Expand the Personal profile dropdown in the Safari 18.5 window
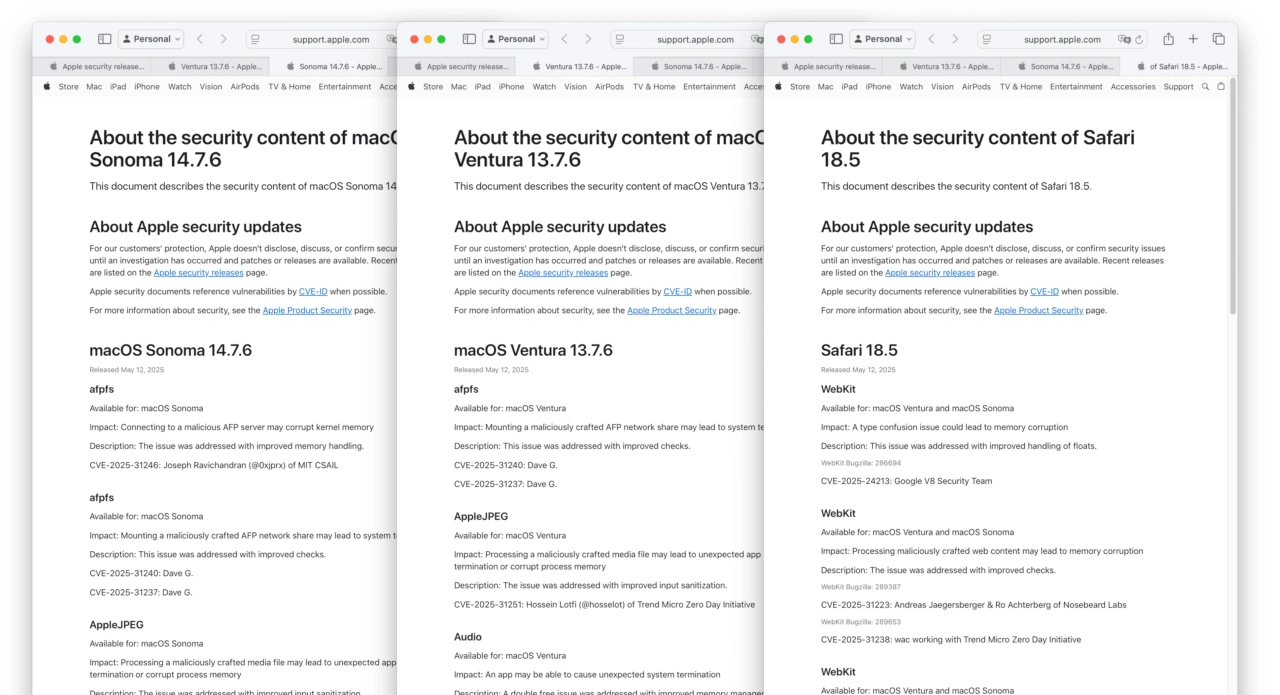Viewport: 1280px width, 695px height. (883, 39)
